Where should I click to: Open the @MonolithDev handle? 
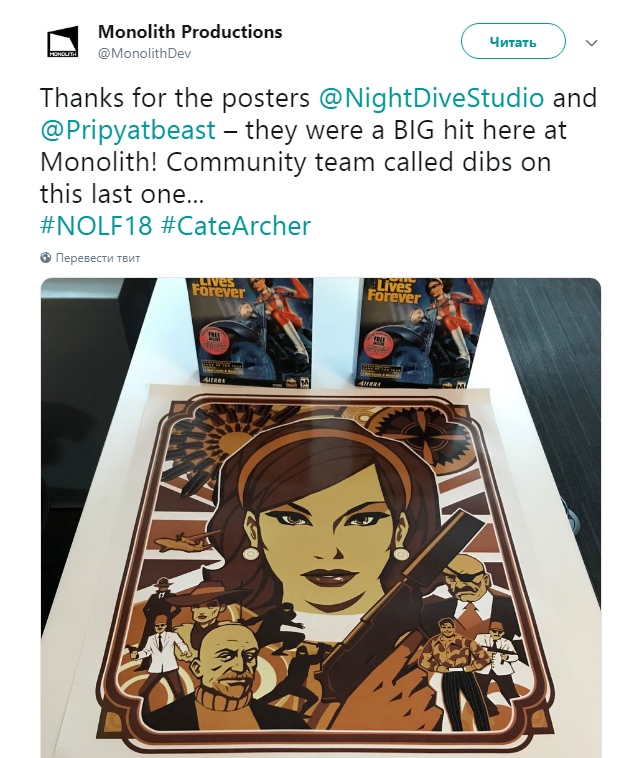point(145,54)
